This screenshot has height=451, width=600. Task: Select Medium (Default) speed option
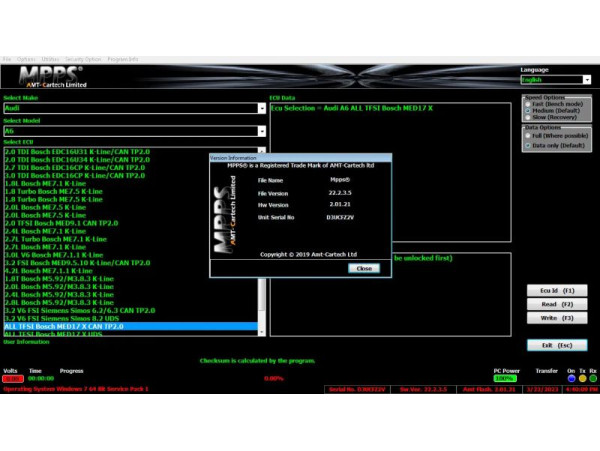click(x=529, y=111)
